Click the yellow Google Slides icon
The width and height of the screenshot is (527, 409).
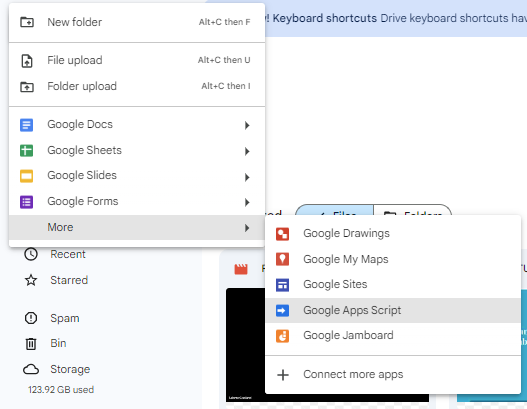coord(27,176)
